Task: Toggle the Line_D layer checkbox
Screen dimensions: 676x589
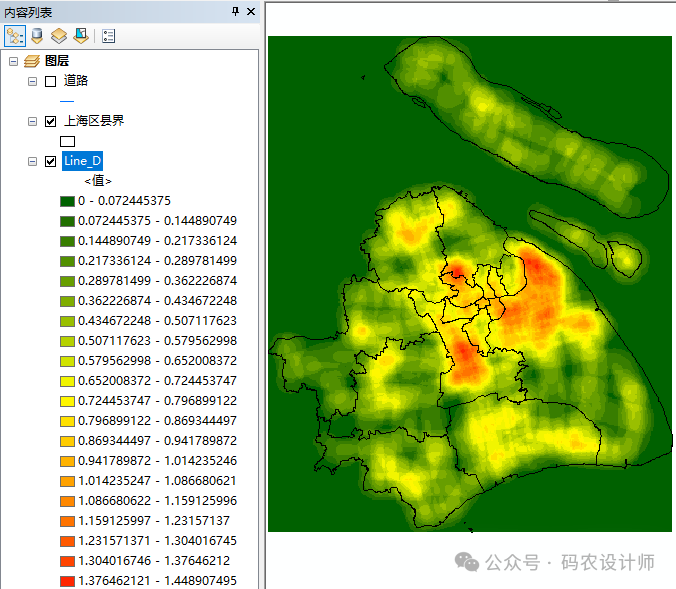Action: tap(50, 161)
